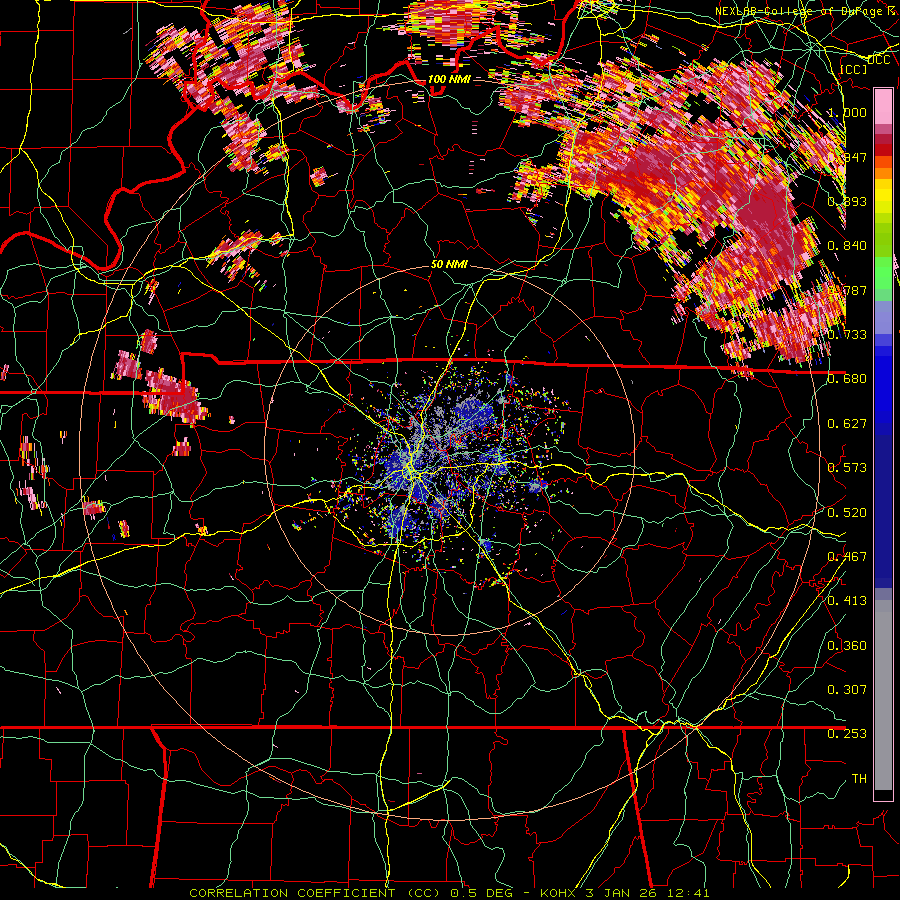900x900 pixels.
Task: Click the 0.787 scale value
Action: coord(847,290)
